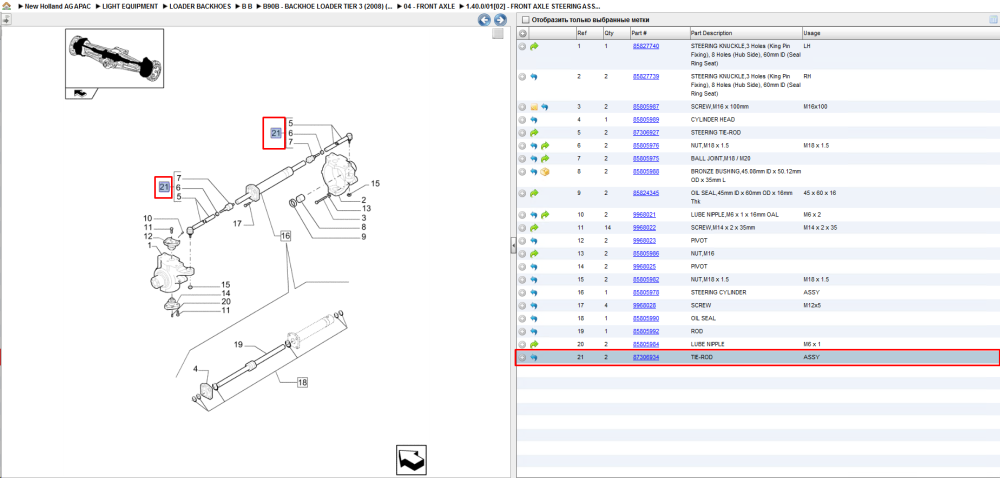Click green arrow icon on ref 6 row
The image size is (1000, 478).
[x=545, y=145]
